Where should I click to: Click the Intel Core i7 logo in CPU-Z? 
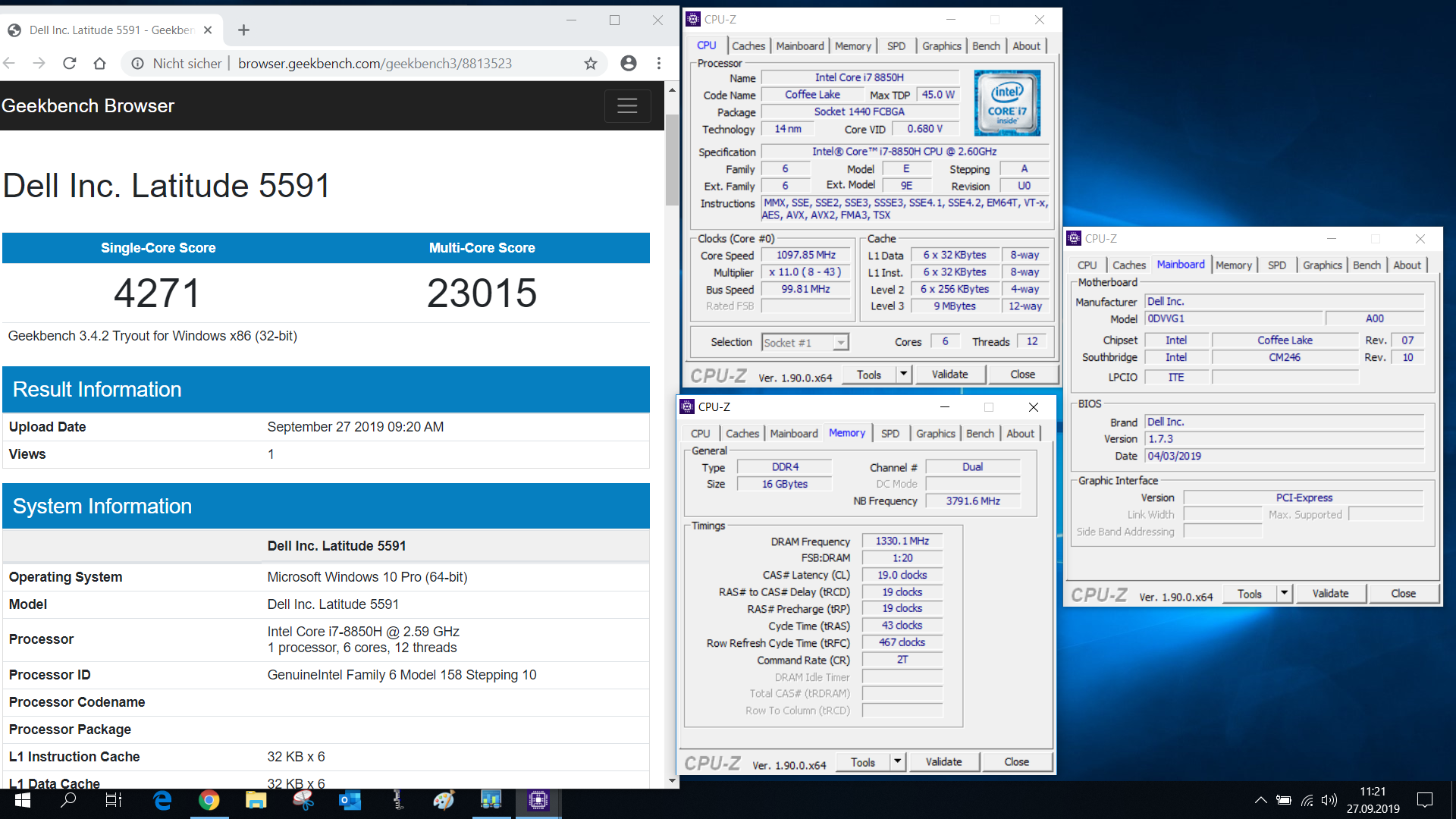pos(1007,103)
